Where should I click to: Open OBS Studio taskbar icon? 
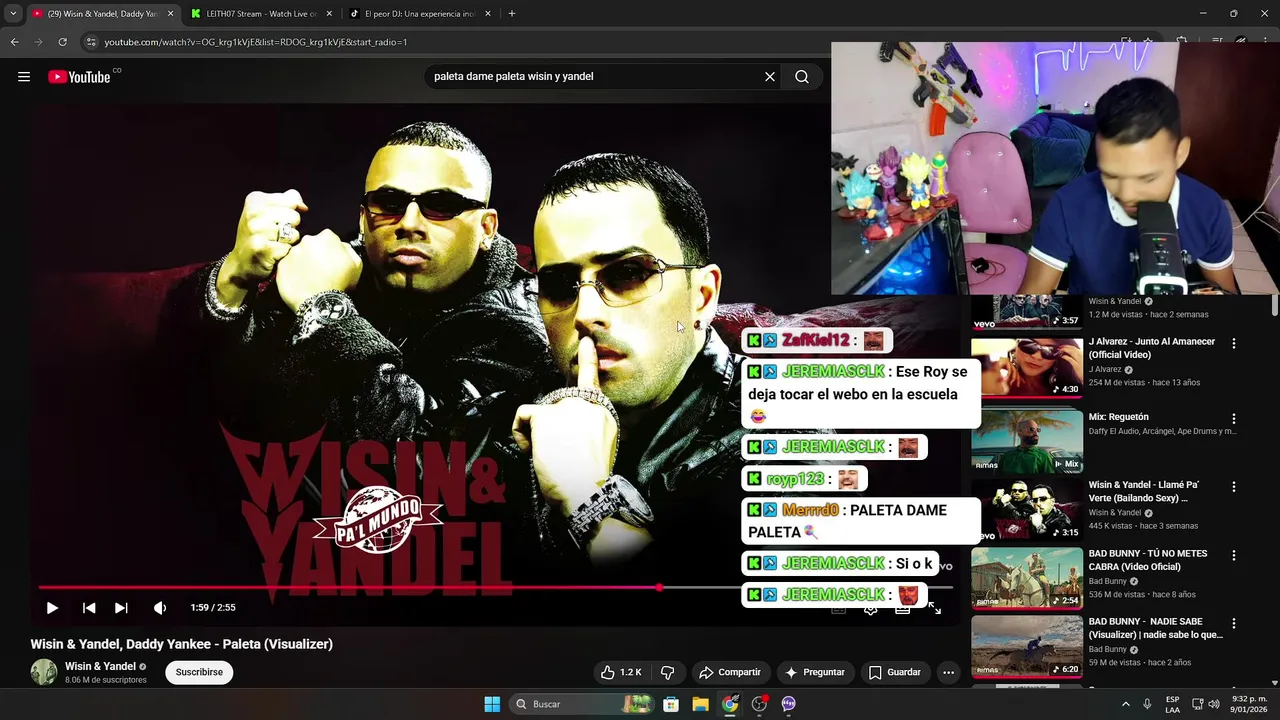tap(759, 704)
